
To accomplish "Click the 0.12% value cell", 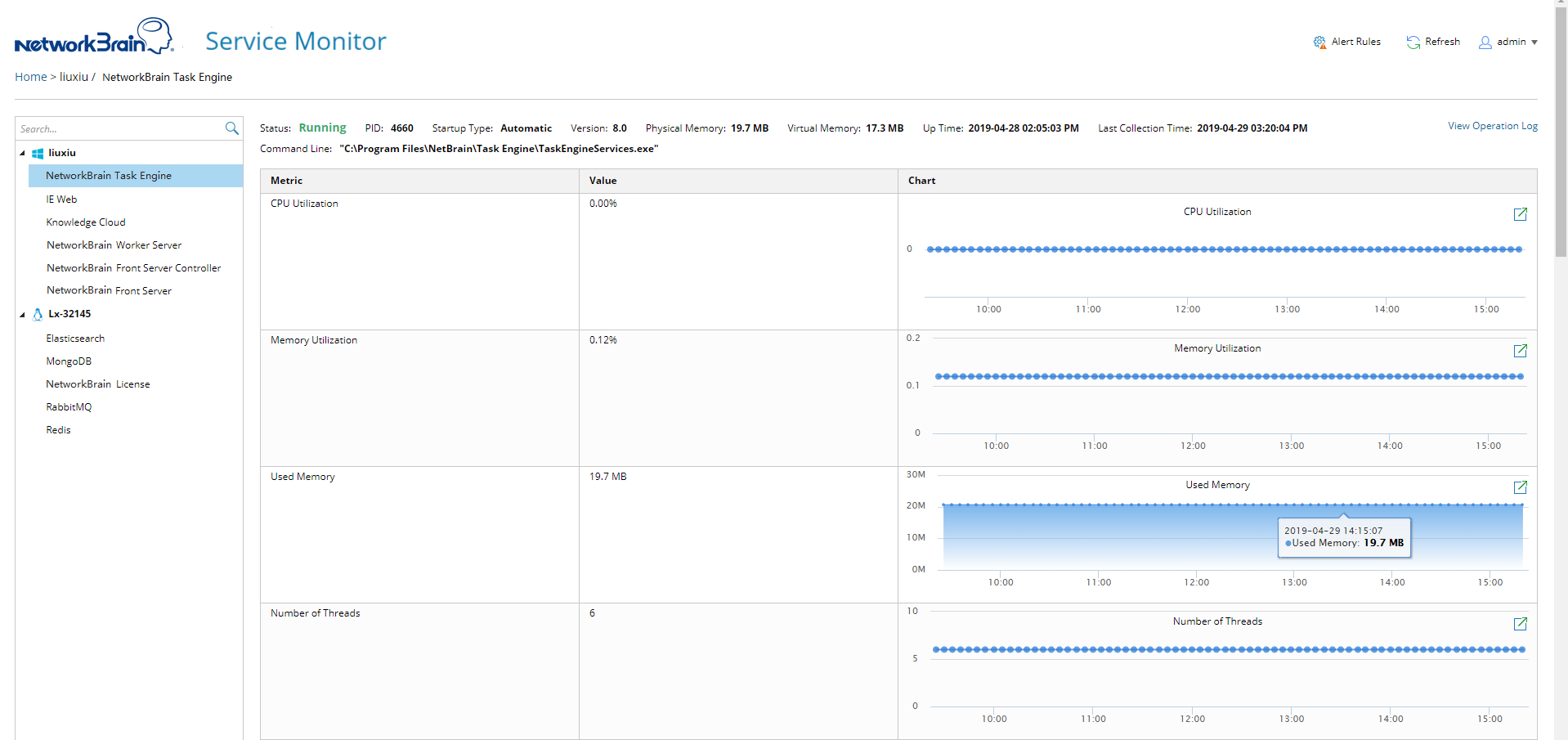I will click(738, 398).
